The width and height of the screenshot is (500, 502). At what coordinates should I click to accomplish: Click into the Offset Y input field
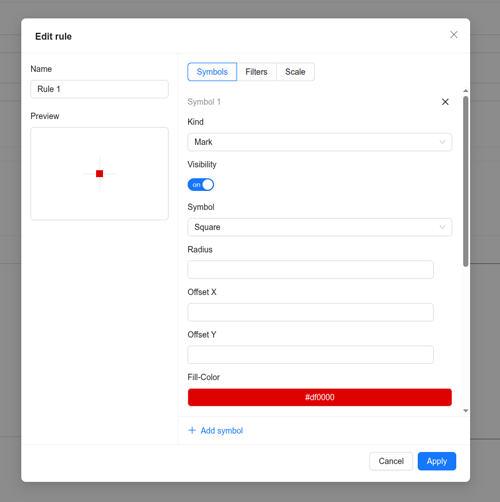pos(310,355)
